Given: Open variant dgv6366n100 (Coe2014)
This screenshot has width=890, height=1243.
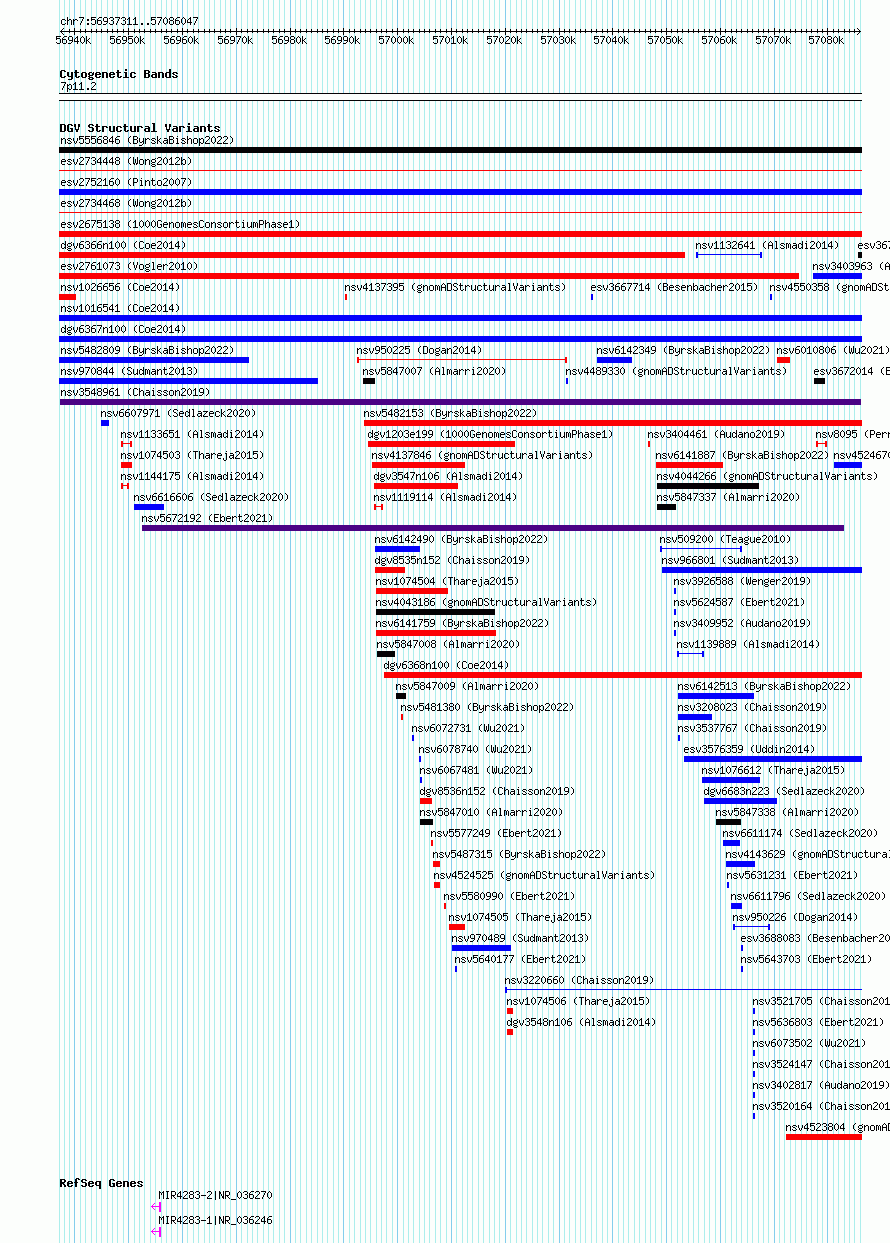Looking at the screenshot, I should pos(122,245).
